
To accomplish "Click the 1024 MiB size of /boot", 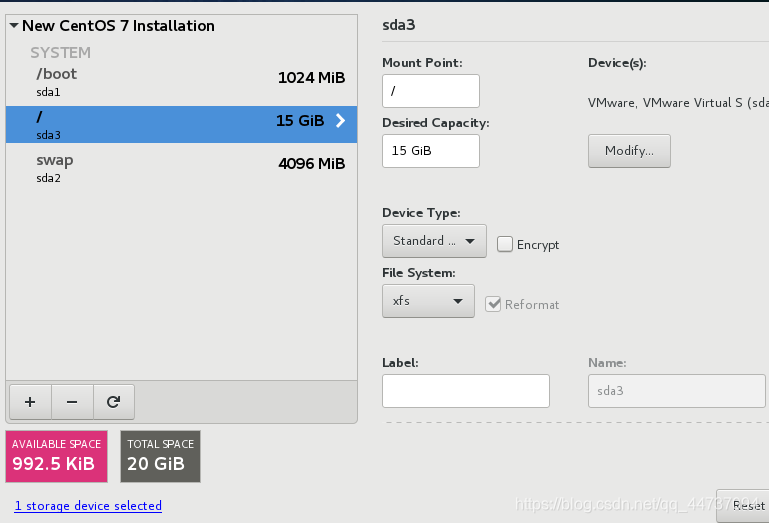I will pos(311,78).
